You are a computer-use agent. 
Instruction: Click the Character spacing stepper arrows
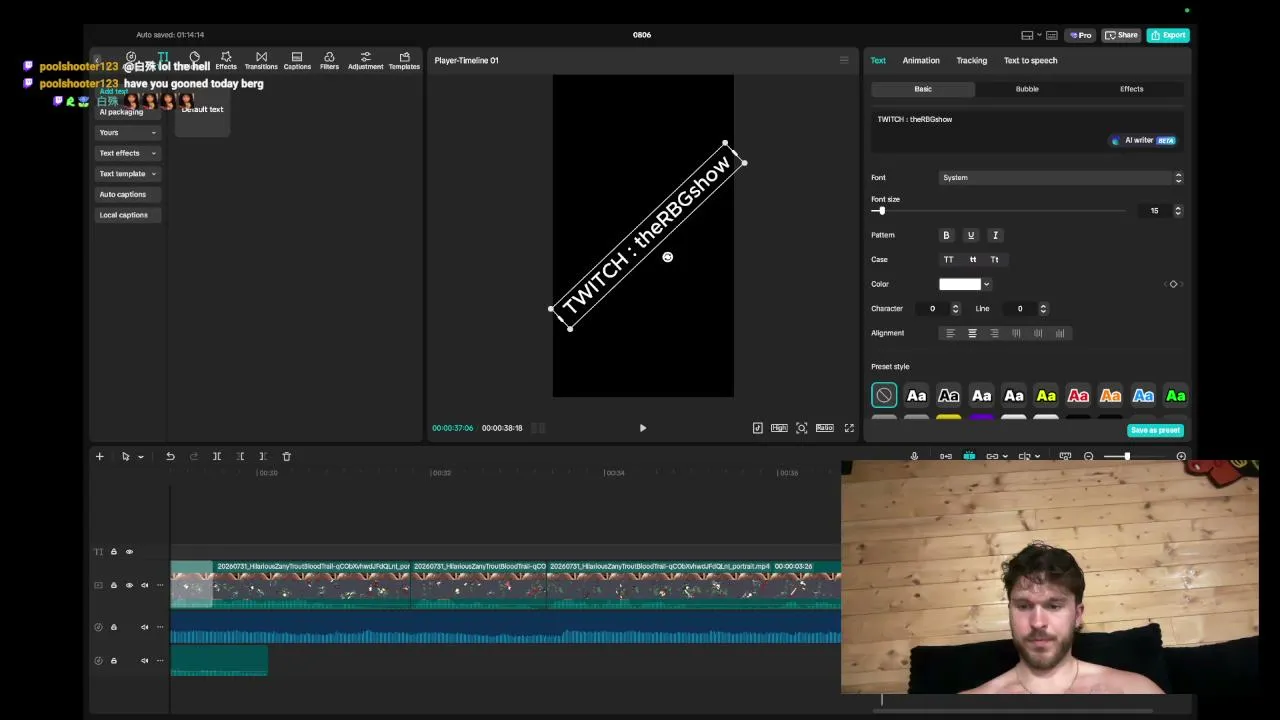(955, 309)
